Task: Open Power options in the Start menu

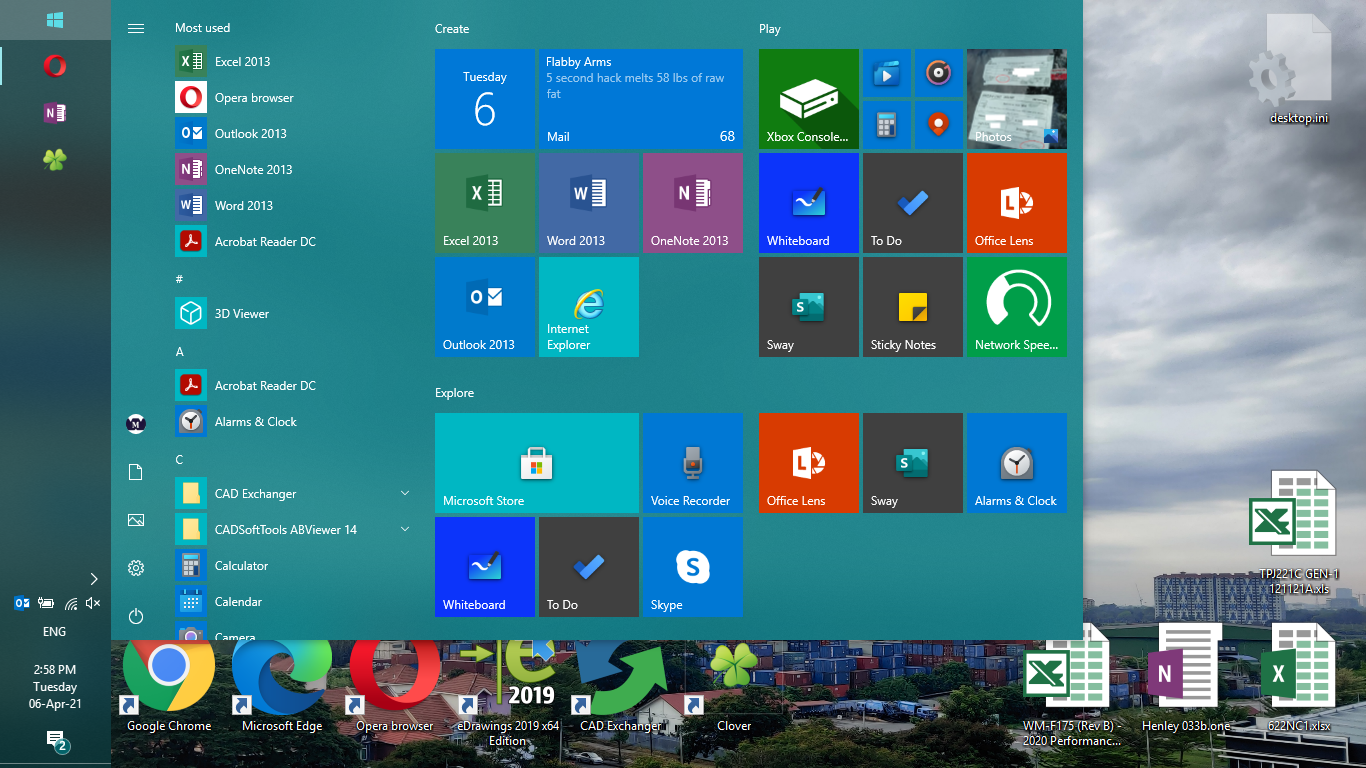Action: point(136,616)
